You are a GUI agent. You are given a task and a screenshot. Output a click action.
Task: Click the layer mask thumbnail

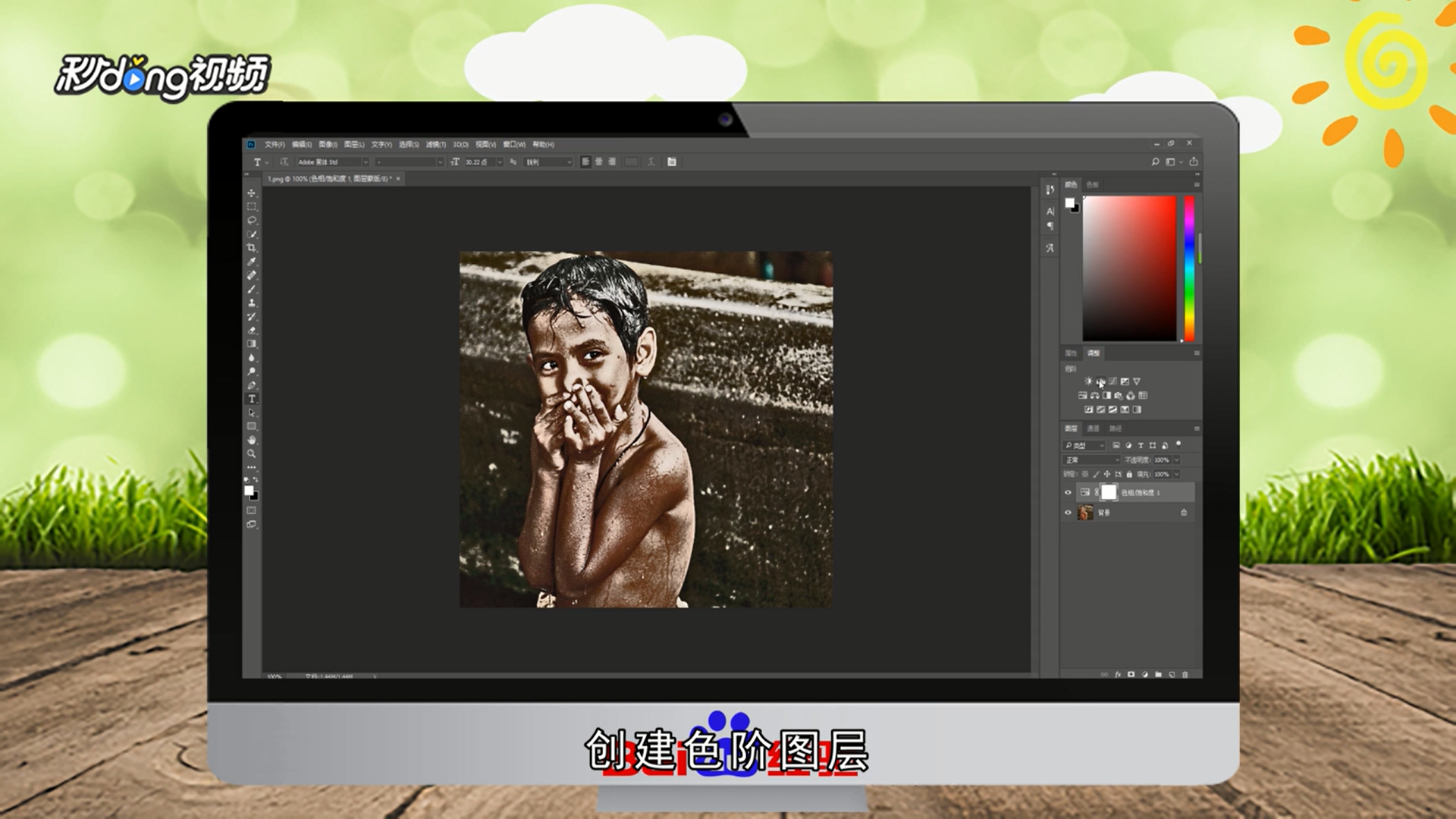(1109, 493)
